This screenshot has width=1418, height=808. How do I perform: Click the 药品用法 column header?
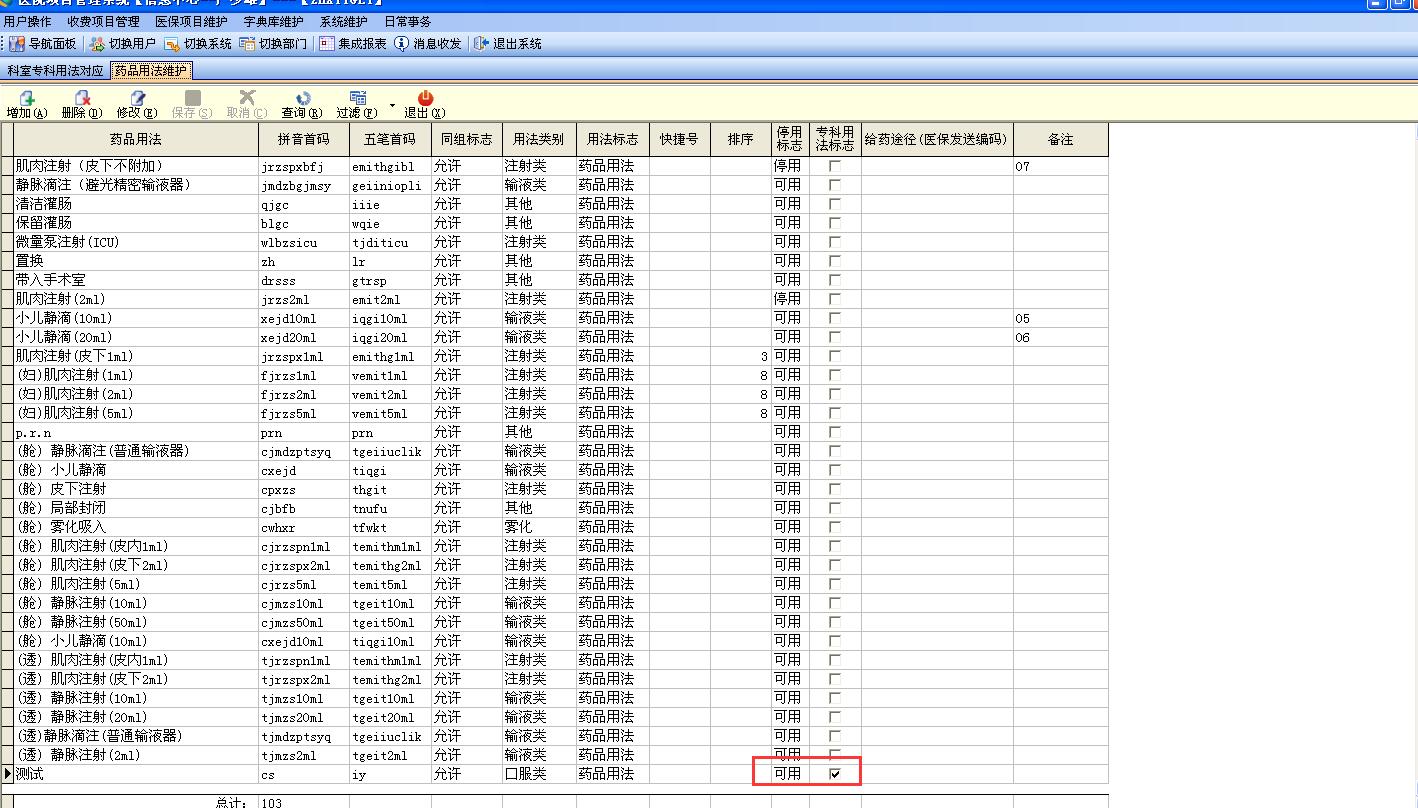pos(136,140)
